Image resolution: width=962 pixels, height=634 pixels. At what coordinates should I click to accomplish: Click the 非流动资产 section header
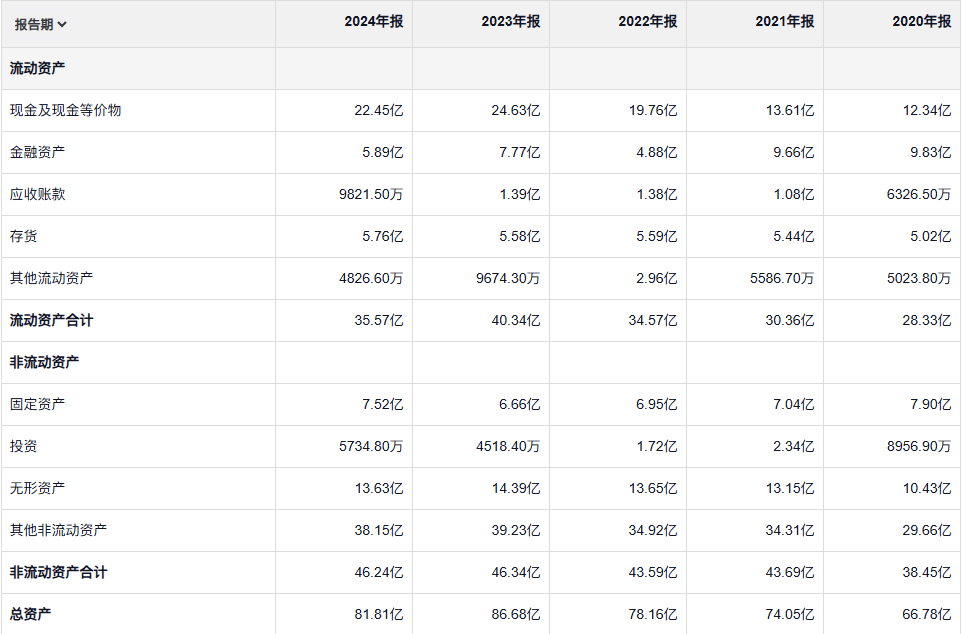[x=44, y=362]
